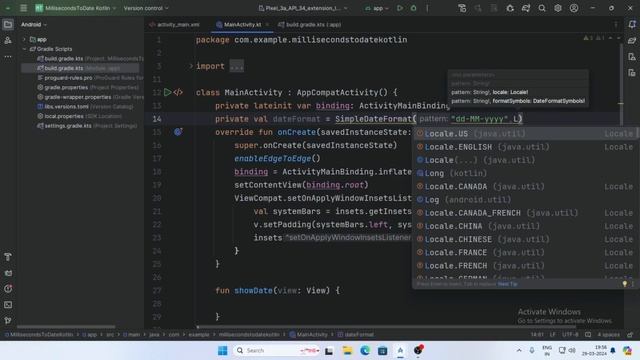Open the Resource Manager sidebar icon
Viewport: 640px width, 360px height.
click(x=8, y=40)
